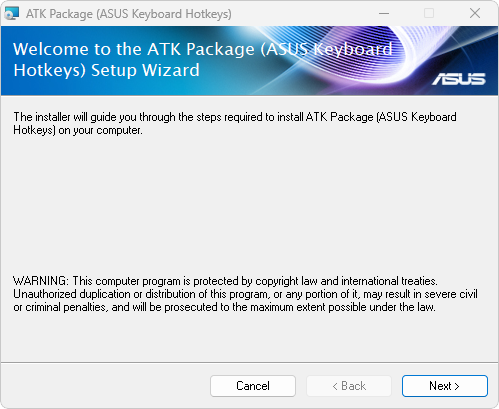This screenshot has width=499, height=409.
Task: Click the word "WARNING:" in the notice
Action: (x=41, y=281)
